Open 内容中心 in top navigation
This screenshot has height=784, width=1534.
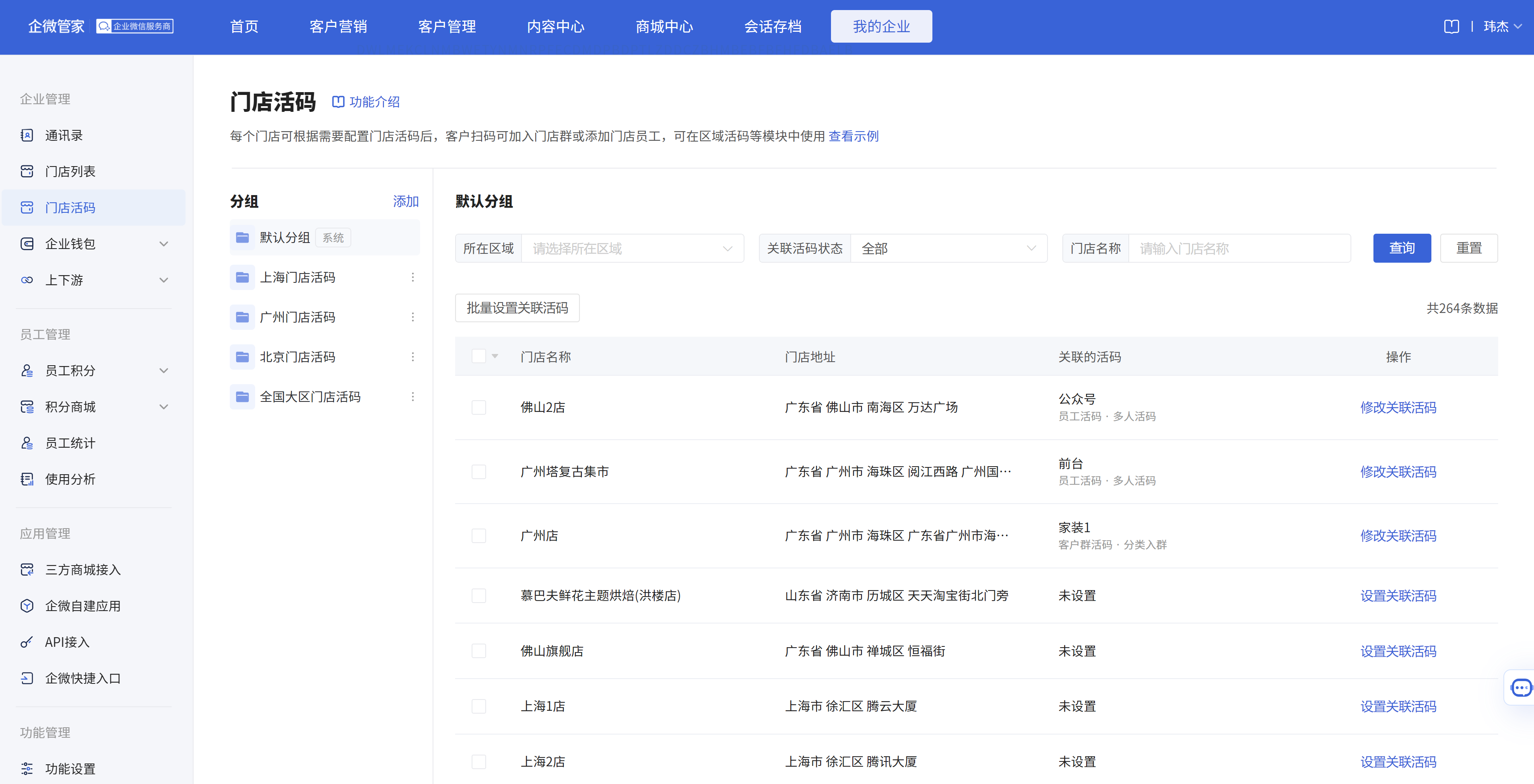556,26
